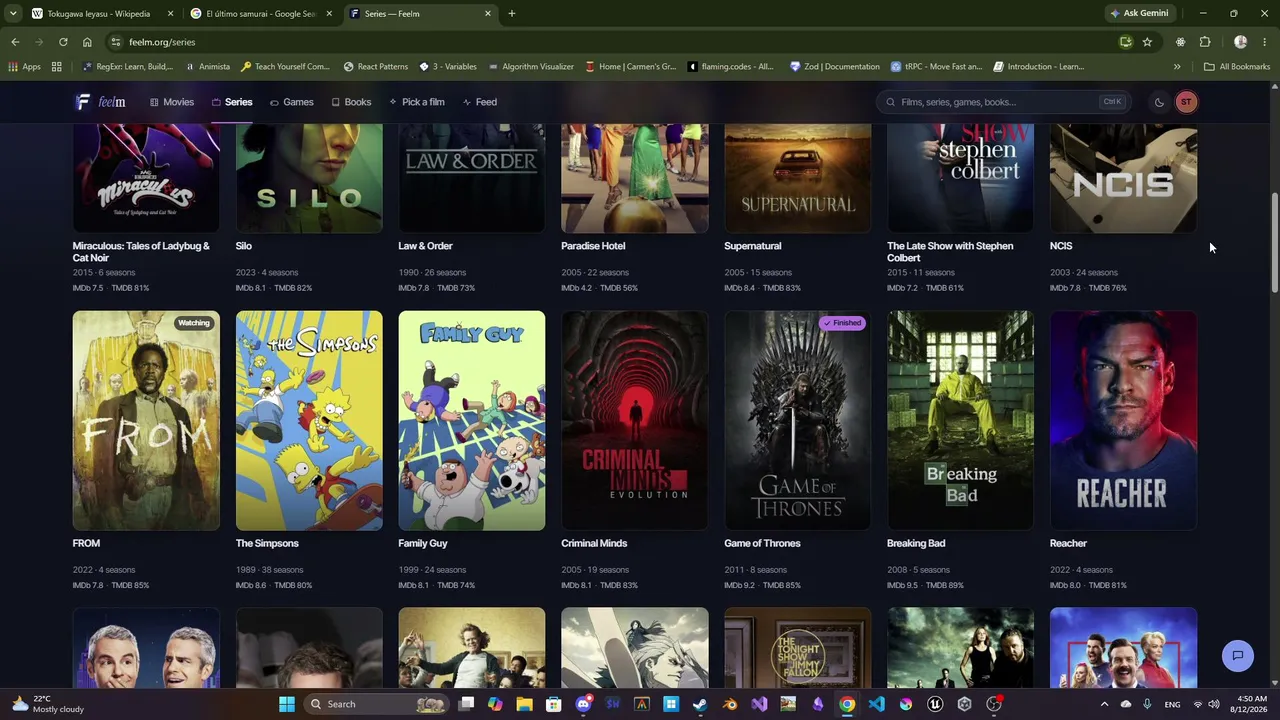This screenshot has height=720, width=1280.
Task: Open the Apps bookmark shortcut
Action: (x=25, y=67)
